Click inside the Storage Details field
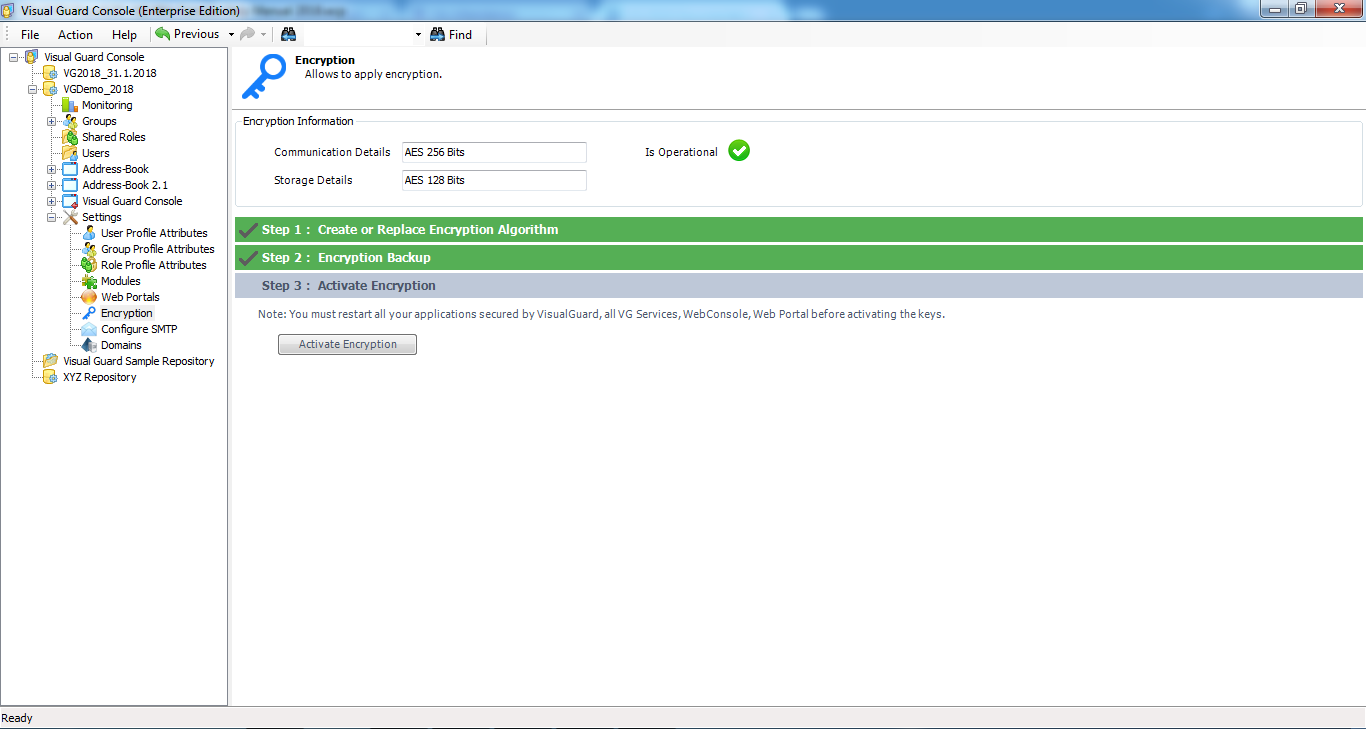 click(x=493, y=180)
